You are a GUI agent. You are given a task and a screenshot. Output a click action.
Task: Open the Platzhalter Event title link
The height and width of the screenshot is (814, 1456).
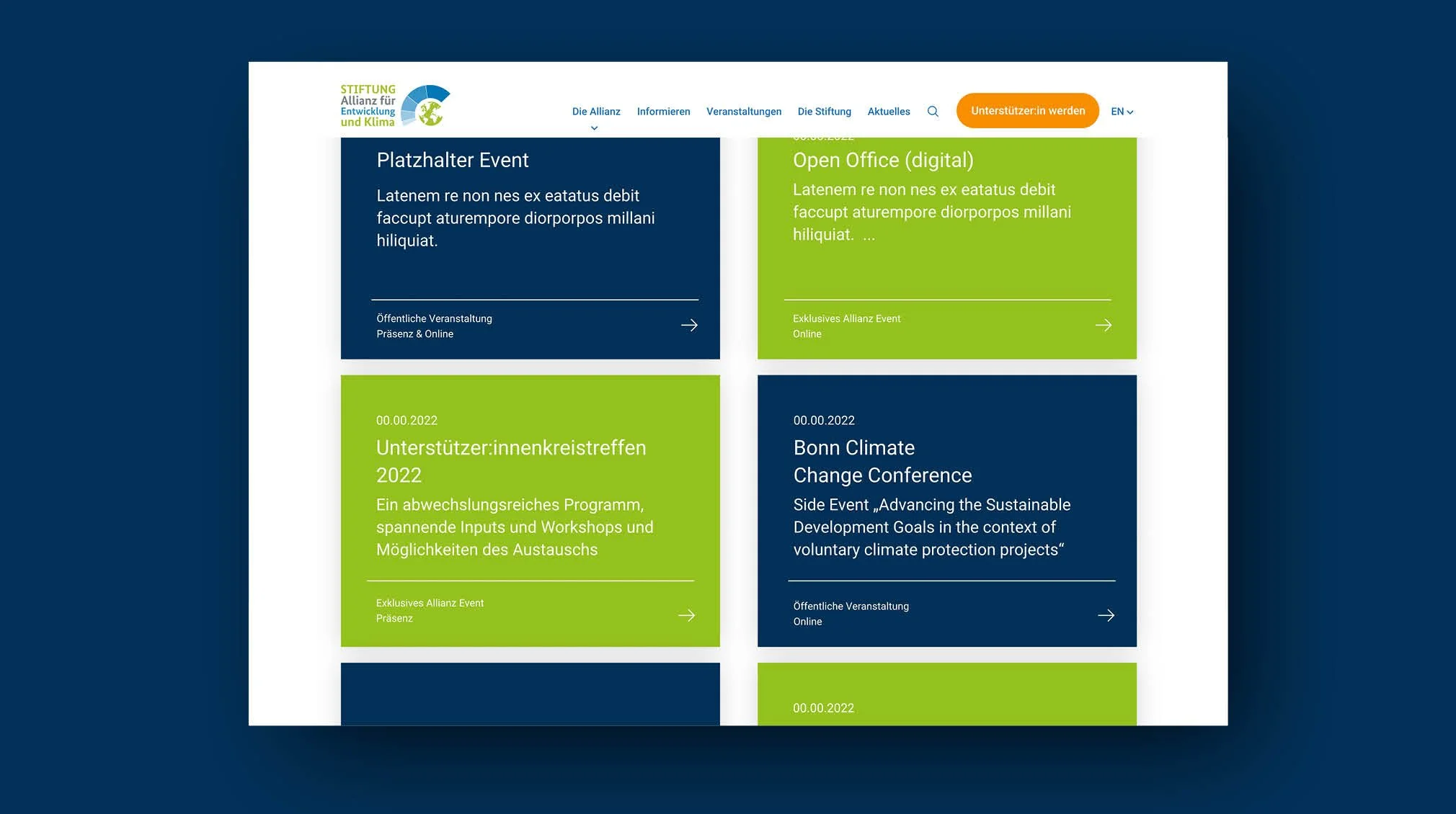tap(452, 160)
